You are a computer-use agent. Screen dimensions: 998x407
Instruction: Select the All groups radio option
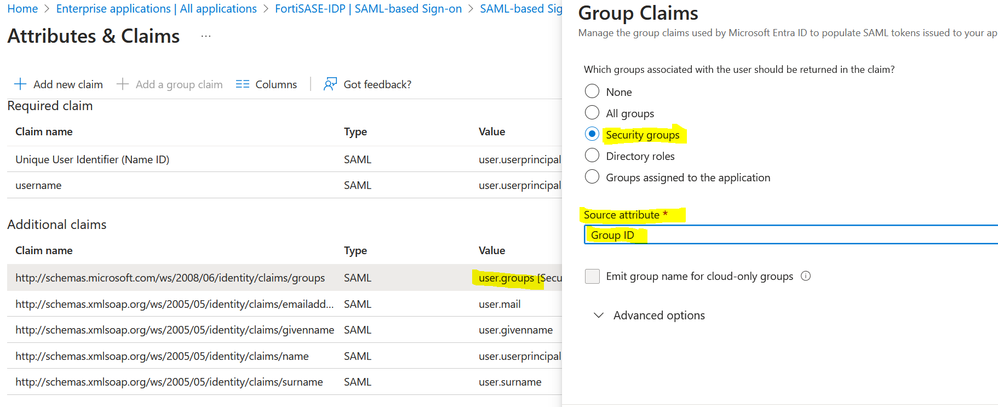coord(592,113)
